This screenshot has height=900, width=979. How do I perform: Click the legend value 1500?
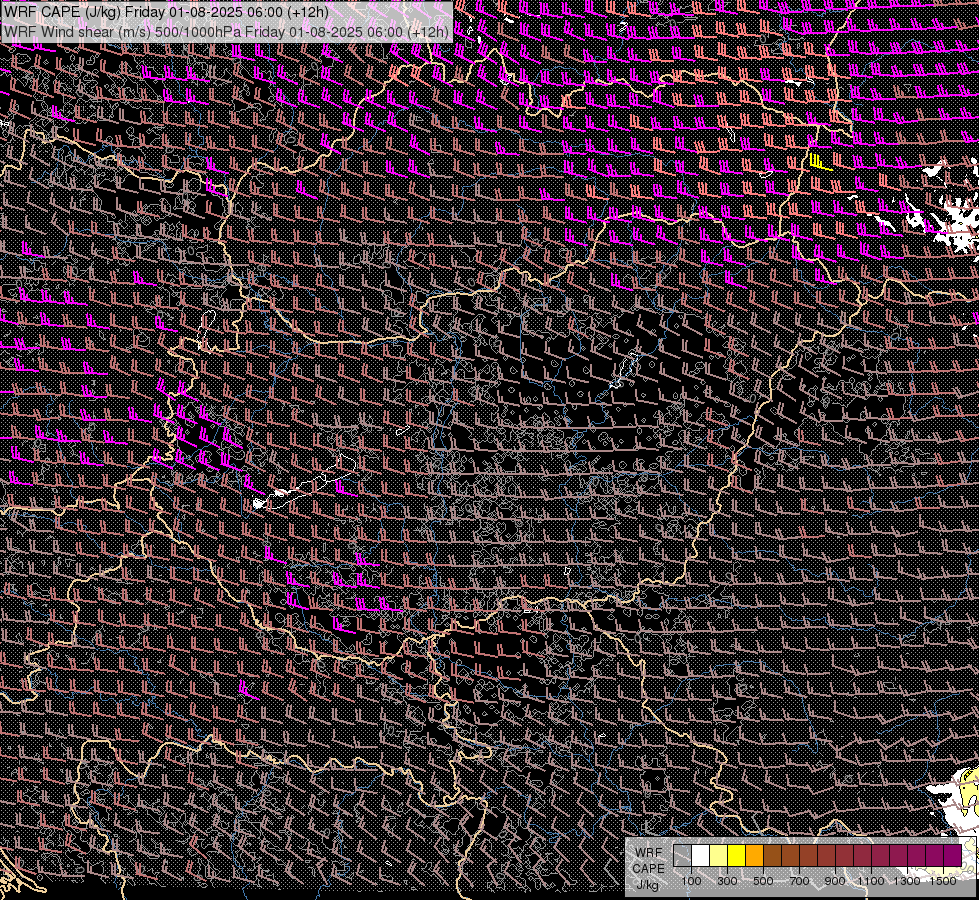[x=943, y=881]
